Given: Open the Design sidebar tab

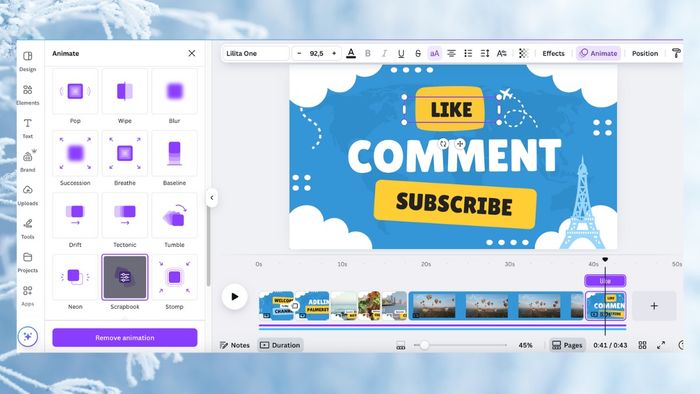Looking at the screenshot, I should [x=28, y=61].
